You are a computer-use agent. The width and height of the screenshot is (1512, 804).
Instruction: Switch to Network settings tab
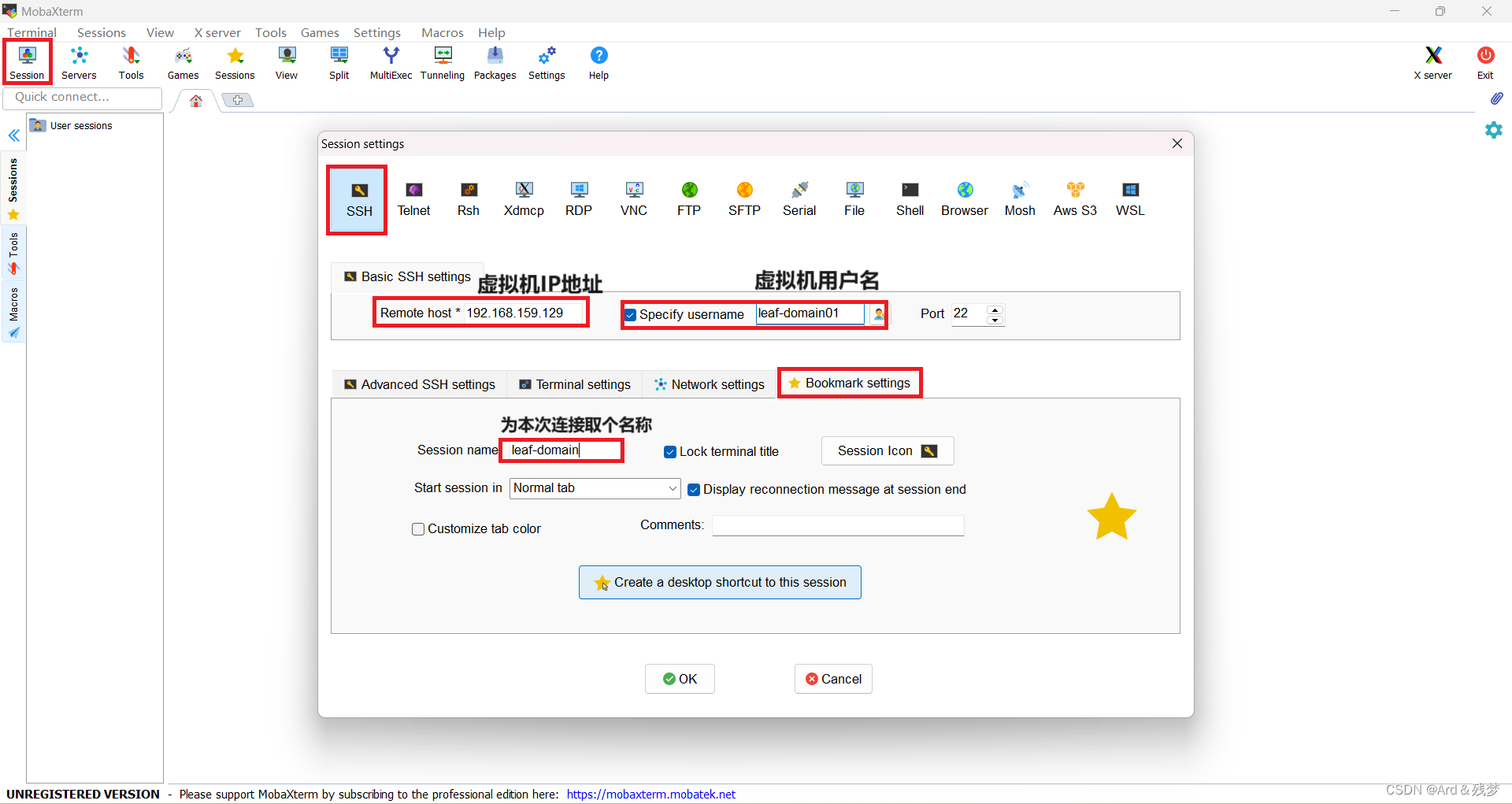710,384
